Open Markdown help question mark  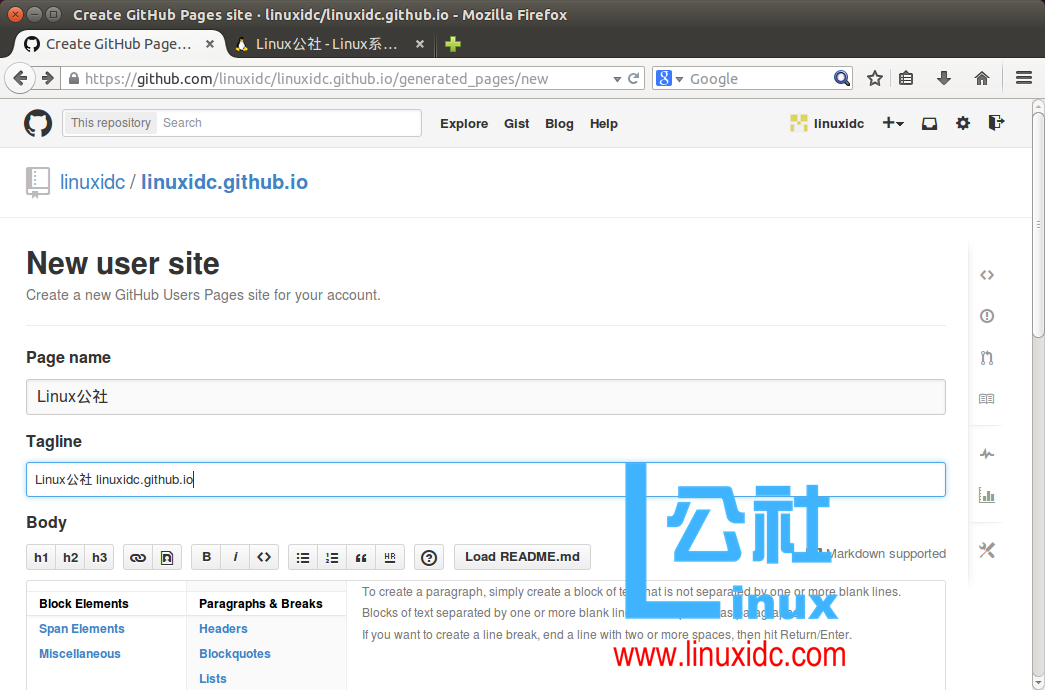click(x=429, y=557)
